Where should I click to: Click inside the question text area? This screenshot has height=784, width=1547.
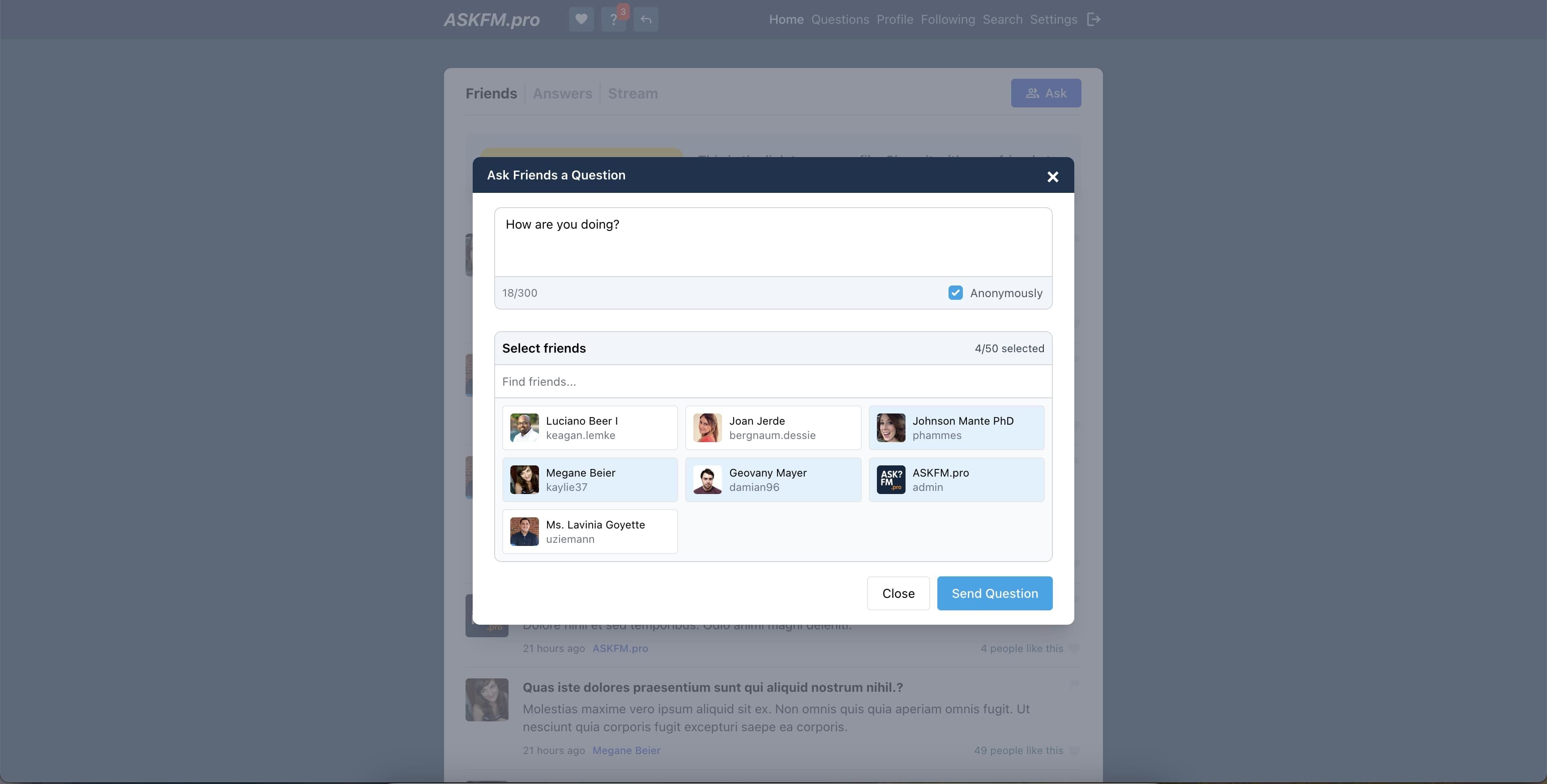[x=773, y=243]
